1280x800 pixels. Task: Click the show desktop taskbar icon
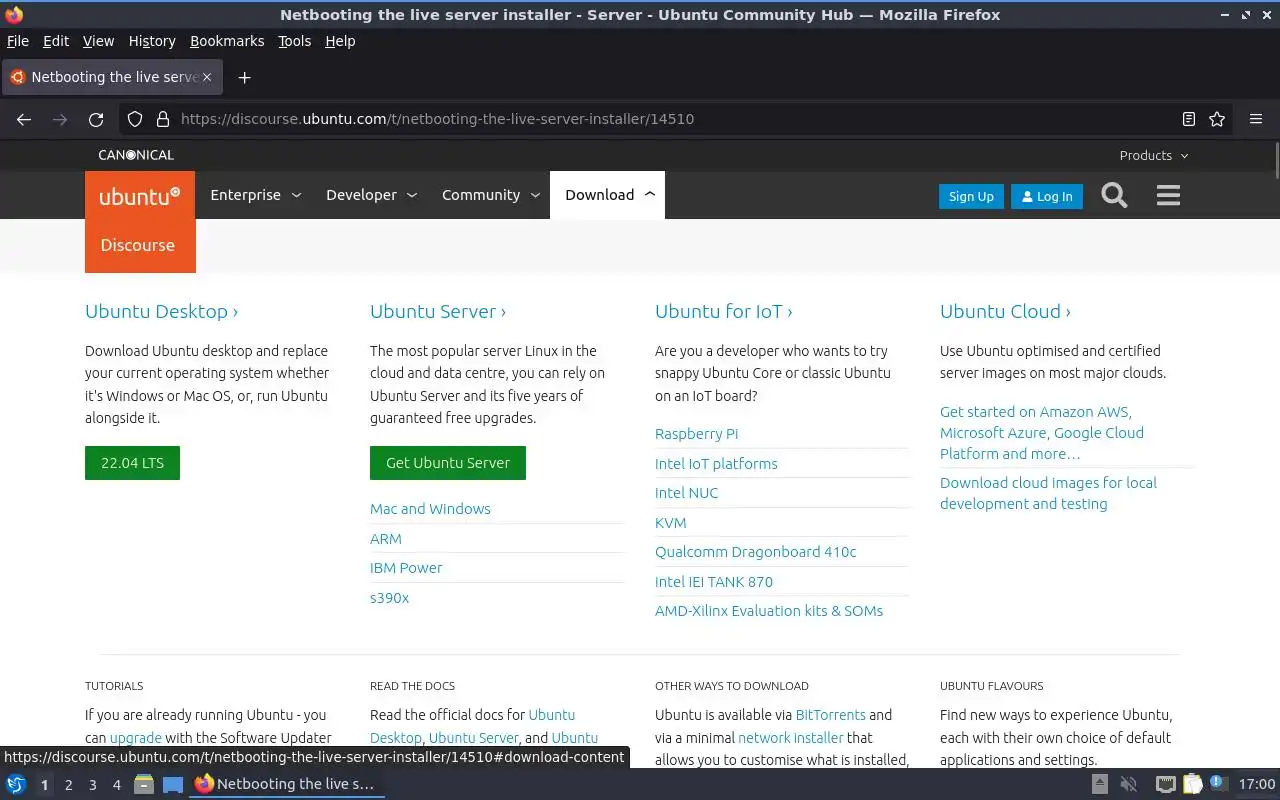pos(173,784)
